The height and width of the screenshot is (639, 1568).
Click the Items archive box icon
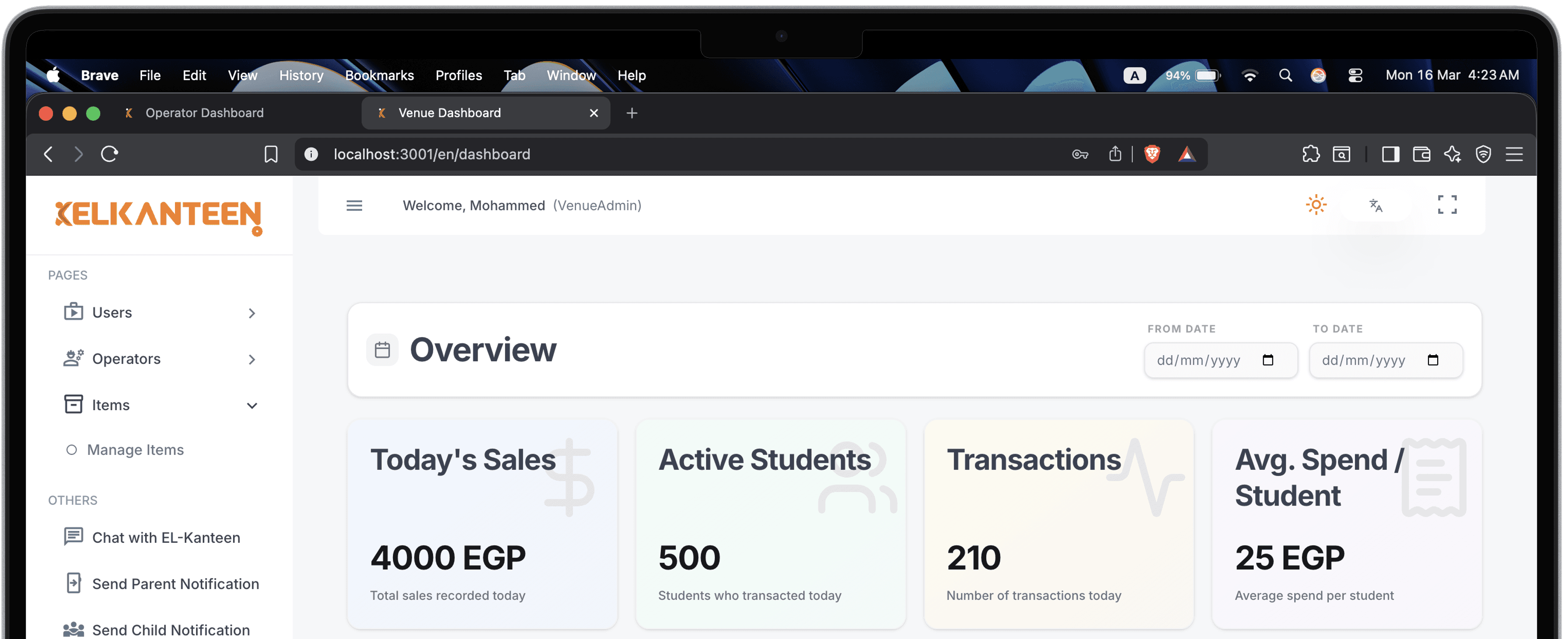point(73,404)
